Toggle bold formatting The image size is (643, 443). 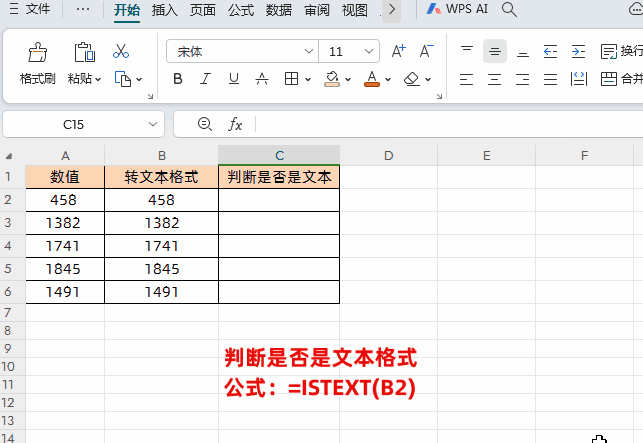click(178, 79)
